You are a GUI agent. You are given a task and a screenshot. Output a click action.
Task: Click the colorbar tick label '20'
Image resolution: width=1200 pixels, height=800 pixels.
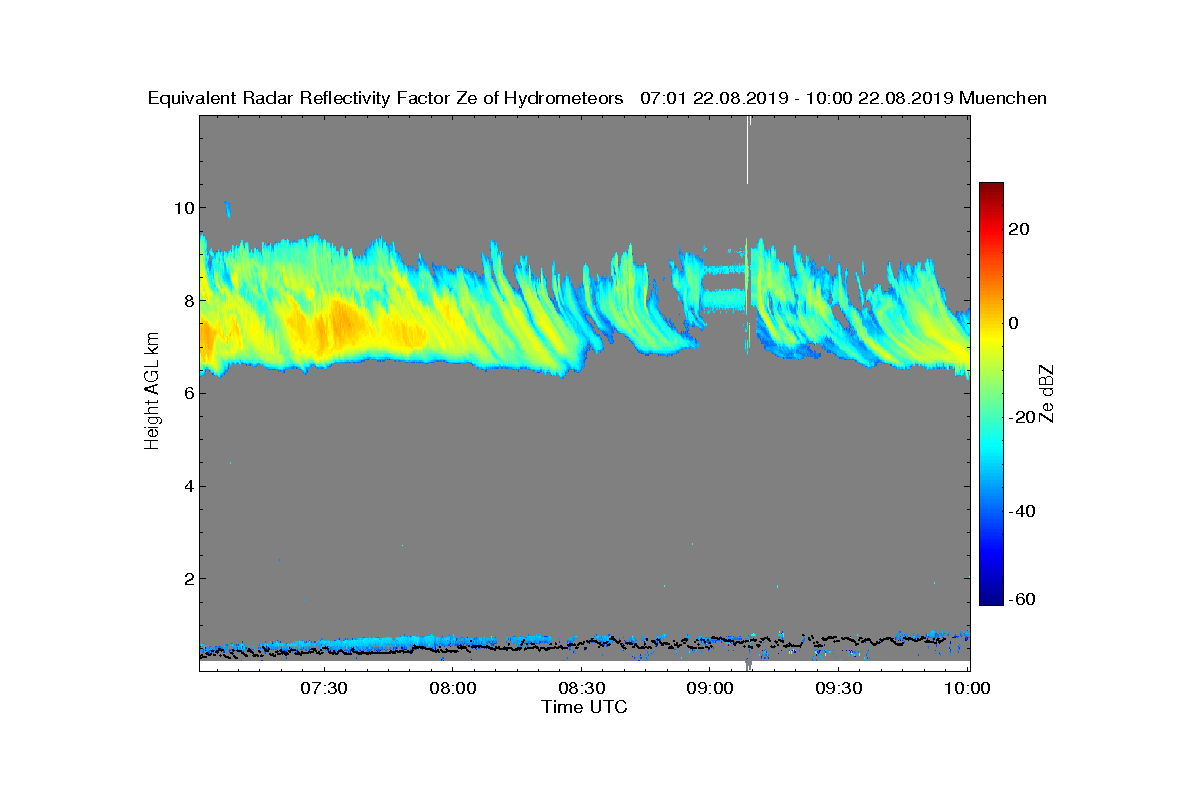(1021, 229)
